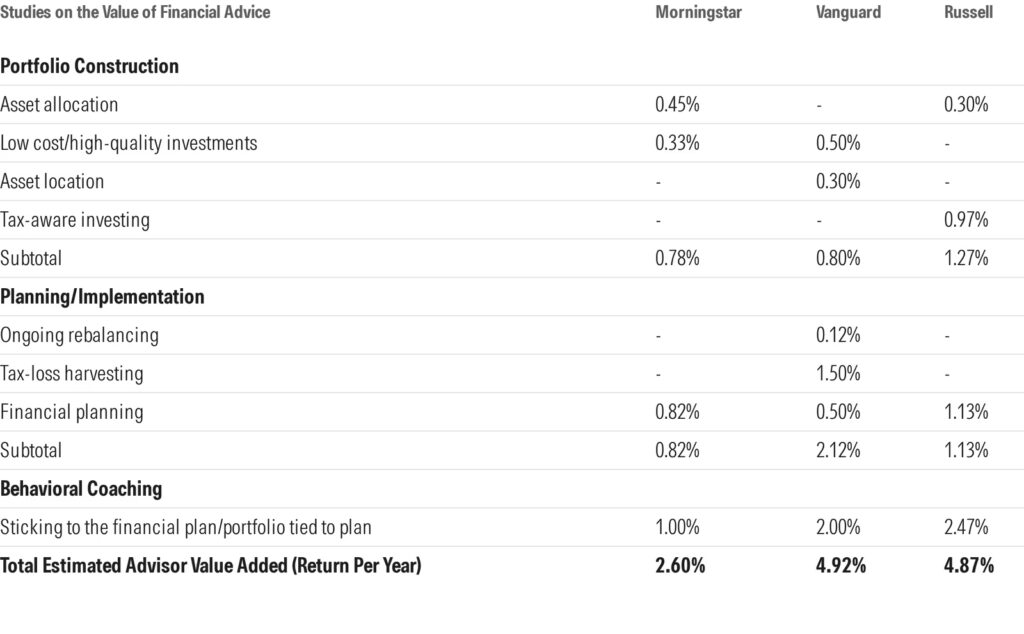This screenshot has height=634, width=1024.
Task: Click the Financial planning row label
Action: (72, 412)
